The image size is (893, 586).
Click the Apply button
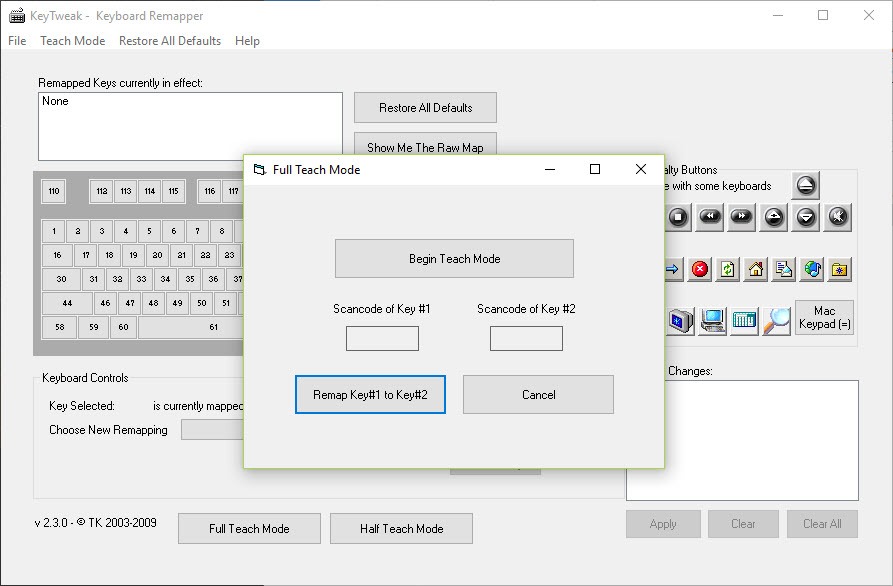[663, 524]
